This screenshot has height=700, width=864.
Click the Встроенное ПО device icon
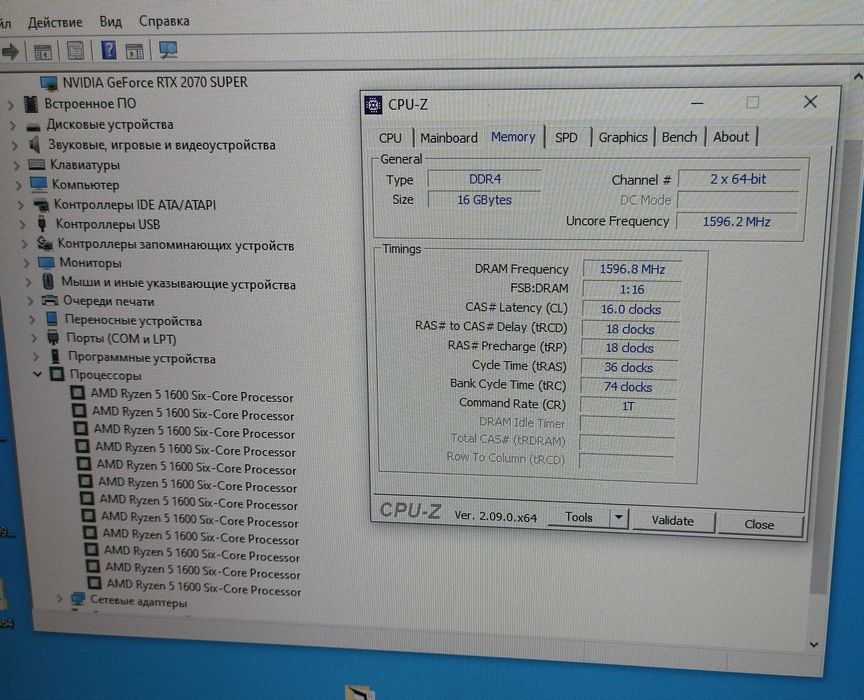tap(31, 104)
